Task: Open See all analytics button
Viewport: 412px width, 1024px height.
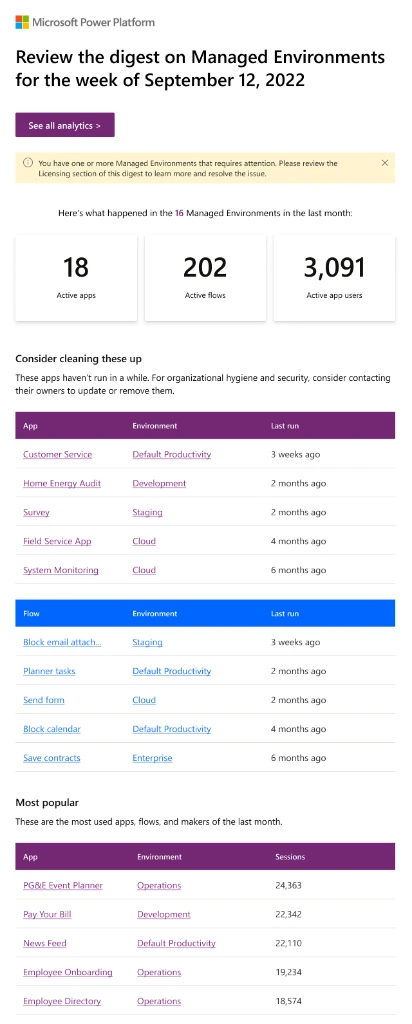Action: click(x=65, y=125)
